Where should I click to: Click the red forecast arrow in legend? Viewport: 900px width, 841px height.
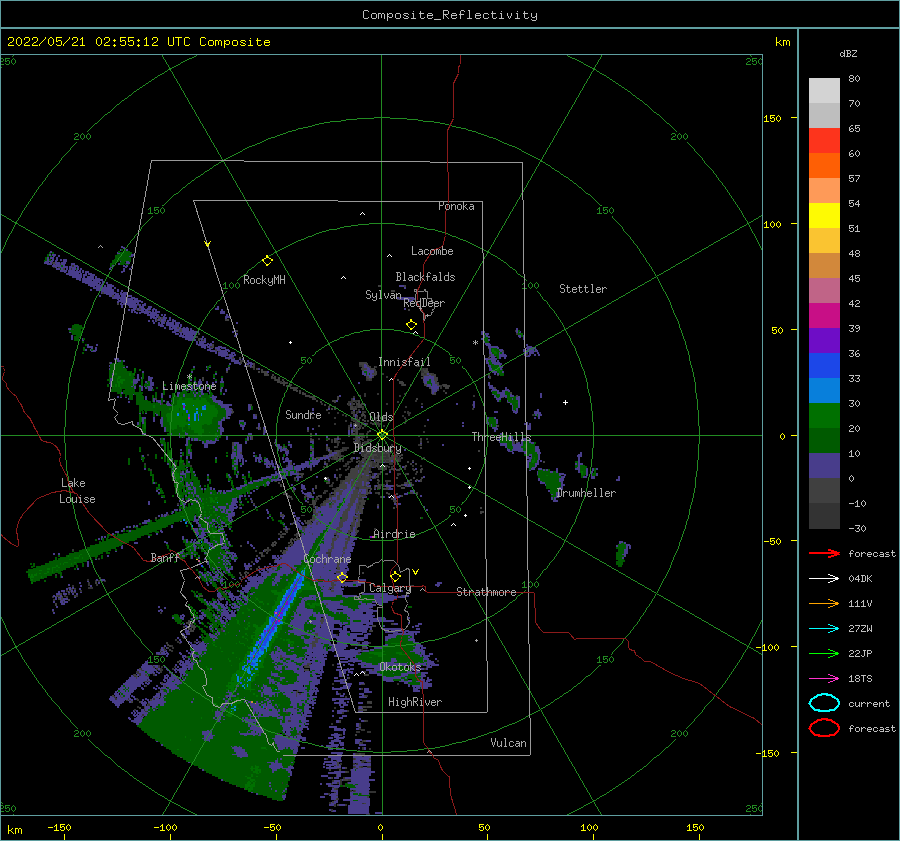click(x=824, y=553)
